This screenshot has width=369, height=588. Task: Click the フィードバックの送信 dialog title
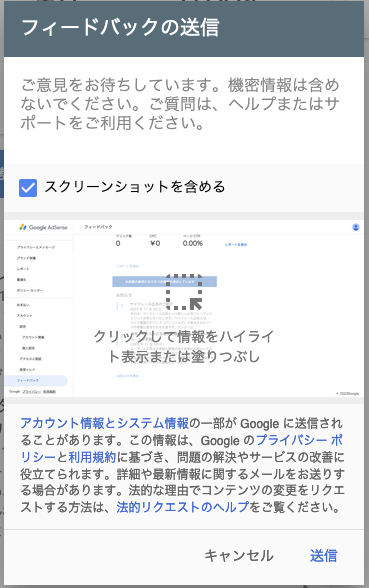click(x=120, y=28)
